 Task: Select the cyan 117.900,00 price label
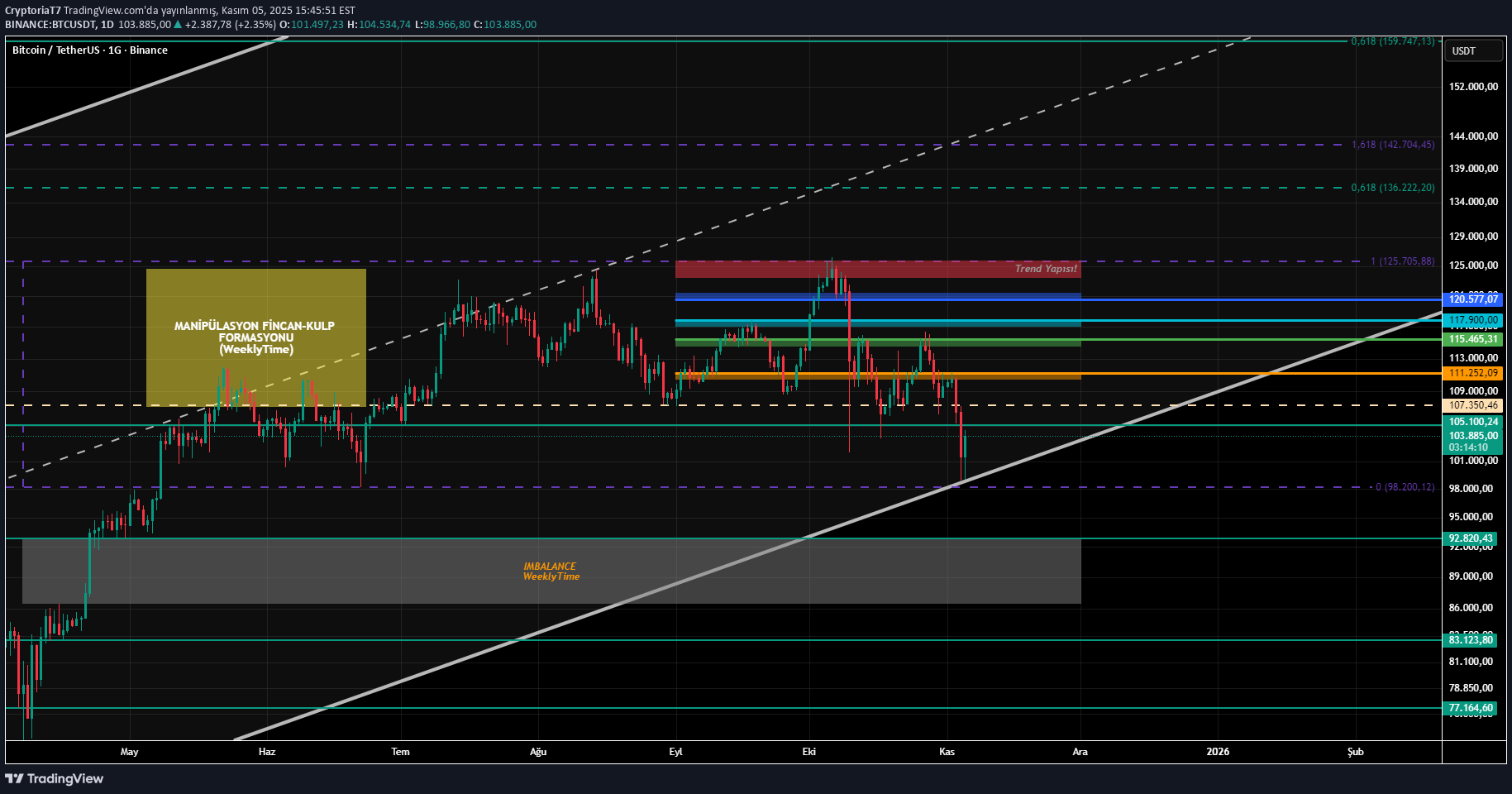coord(1472,320)
